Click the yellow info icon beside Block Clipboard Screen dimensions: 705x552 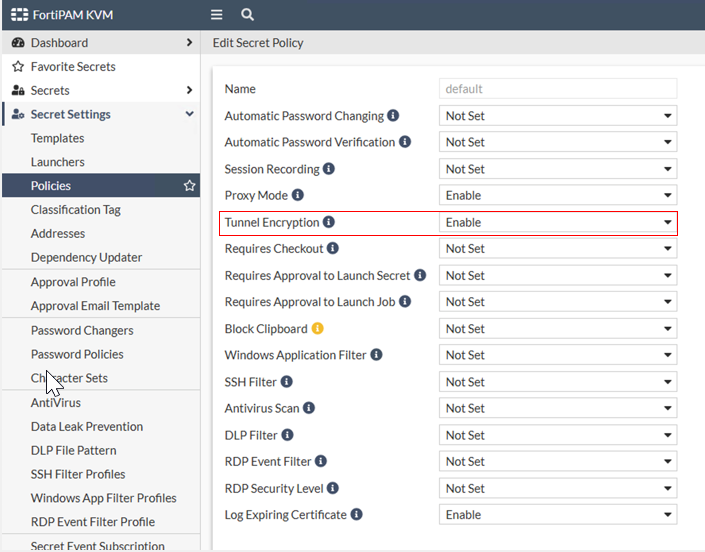pyautogui.click(x=318, y=328)
